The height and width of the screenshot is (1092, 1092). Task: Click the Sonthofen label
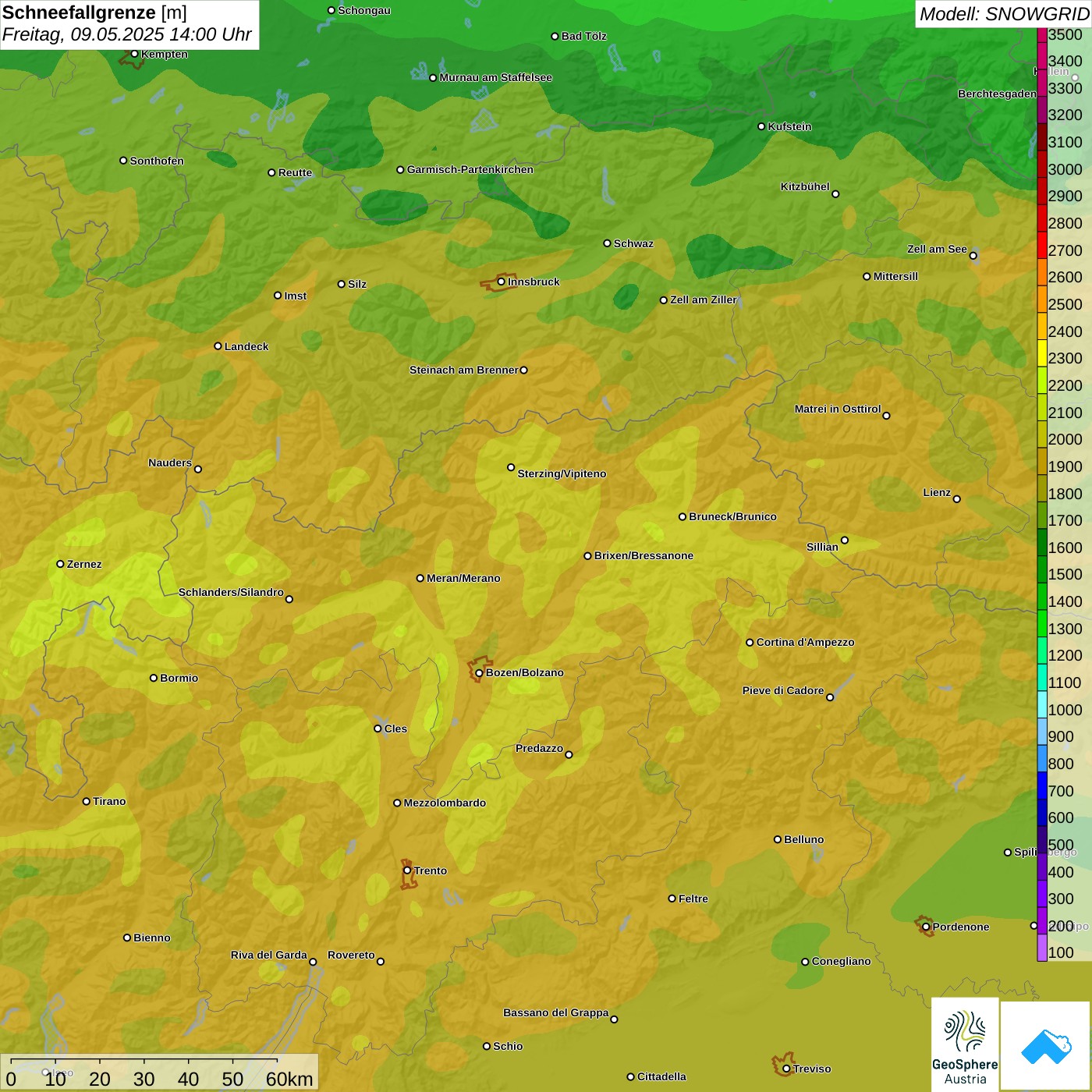157,161
